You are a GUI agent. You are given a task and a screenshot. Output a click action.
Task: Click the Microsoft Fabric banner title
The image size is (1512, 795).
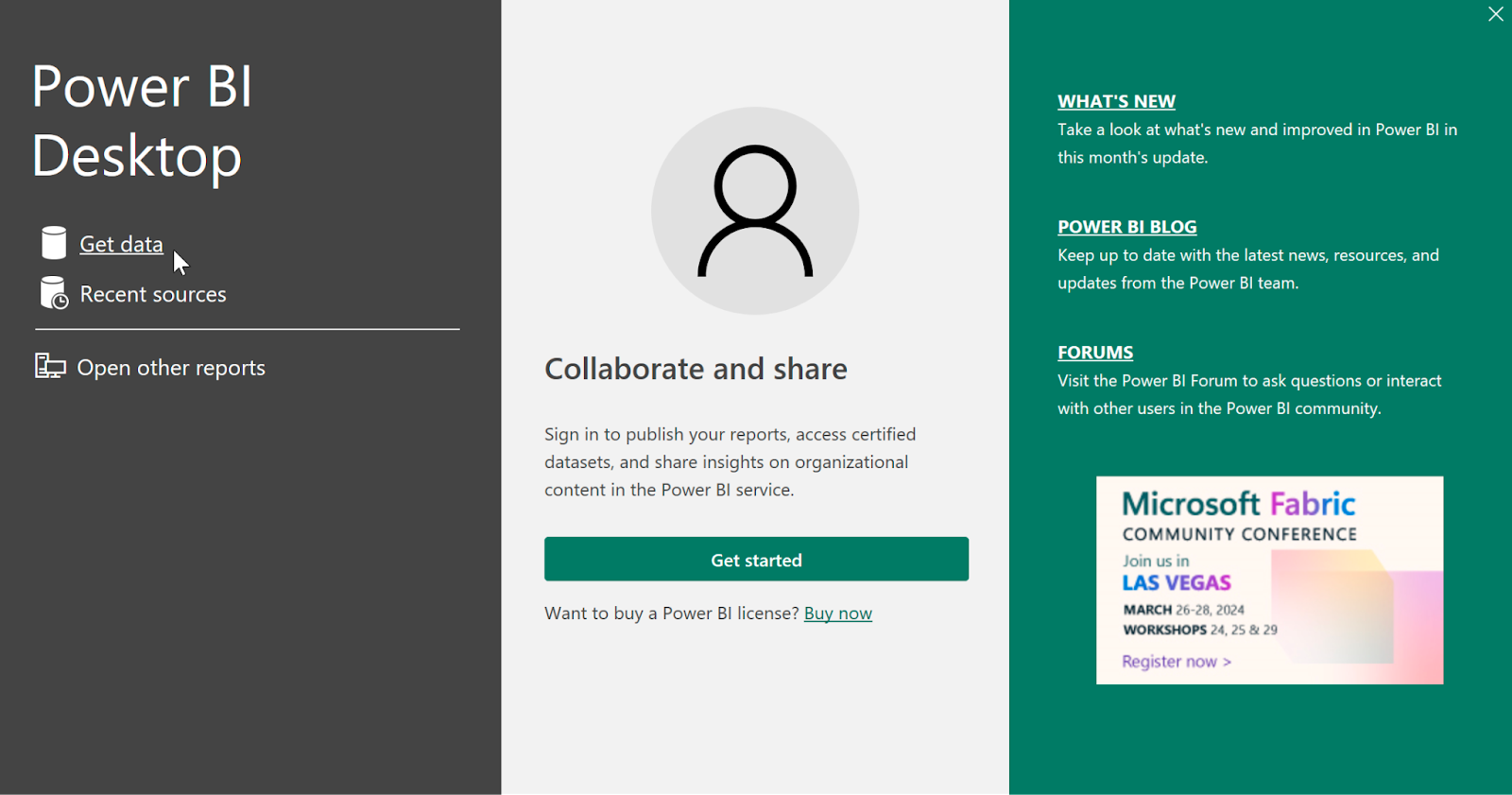coord(1238,504)
